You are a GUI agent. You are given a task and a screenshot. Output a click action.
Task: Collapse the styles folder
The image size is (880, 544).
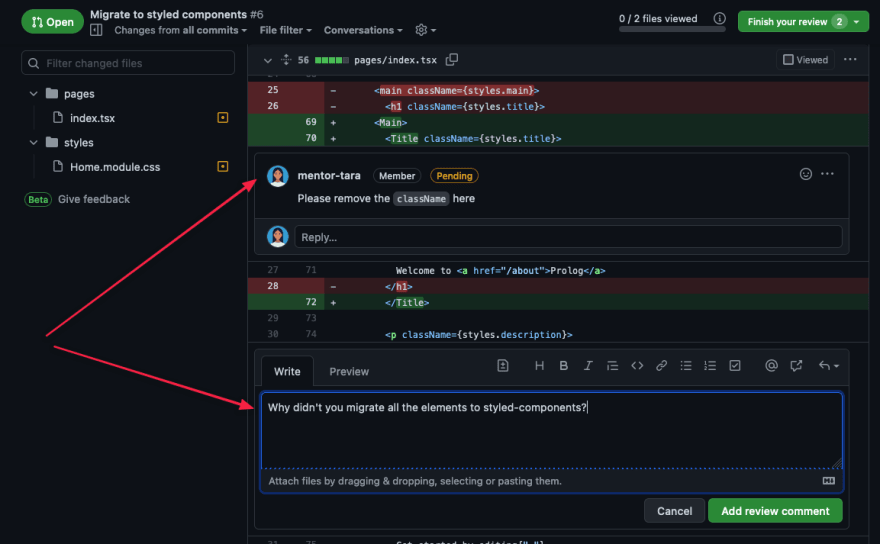33,142
